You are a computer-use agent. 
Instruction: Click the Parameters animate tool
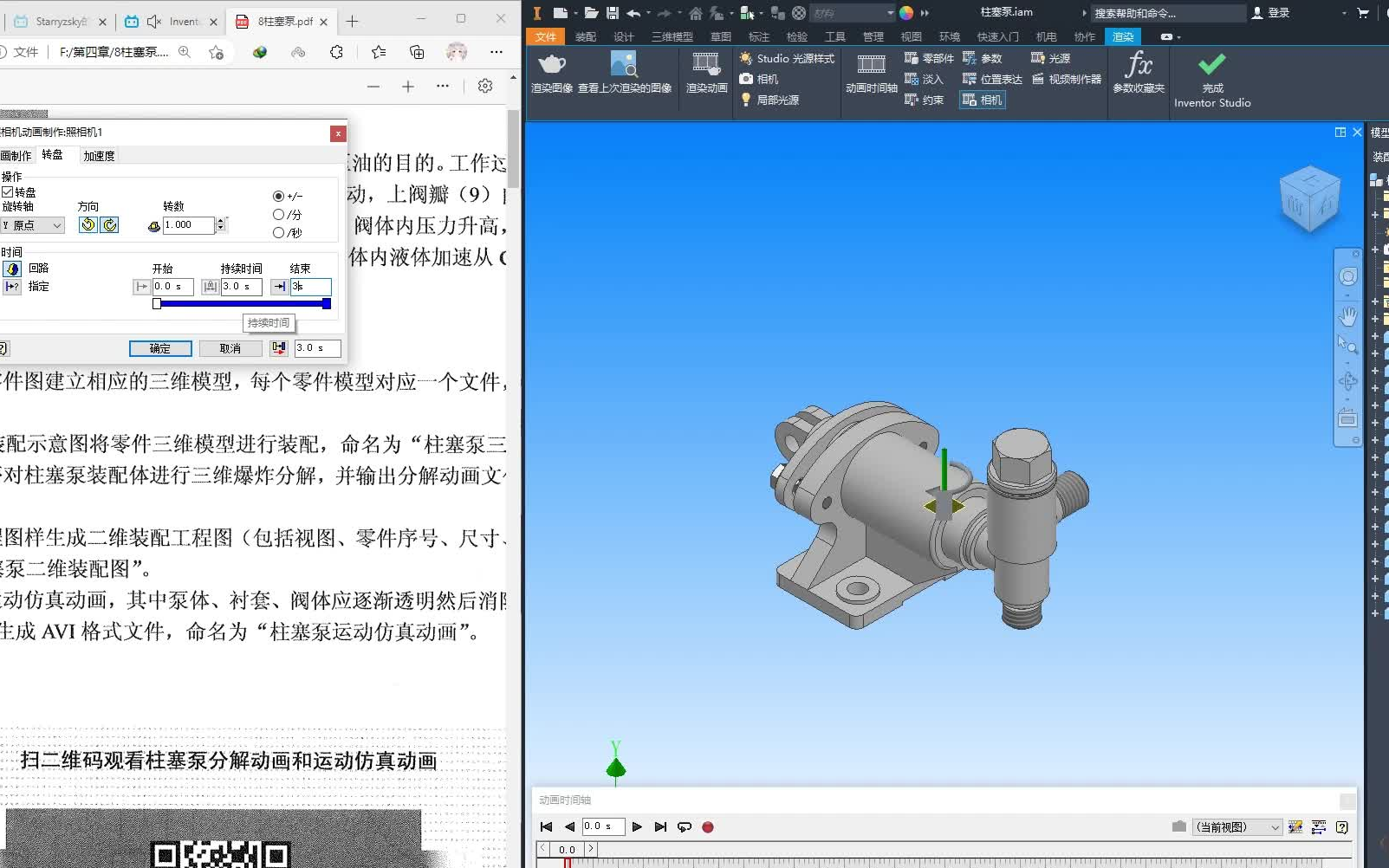coord(983,58)
